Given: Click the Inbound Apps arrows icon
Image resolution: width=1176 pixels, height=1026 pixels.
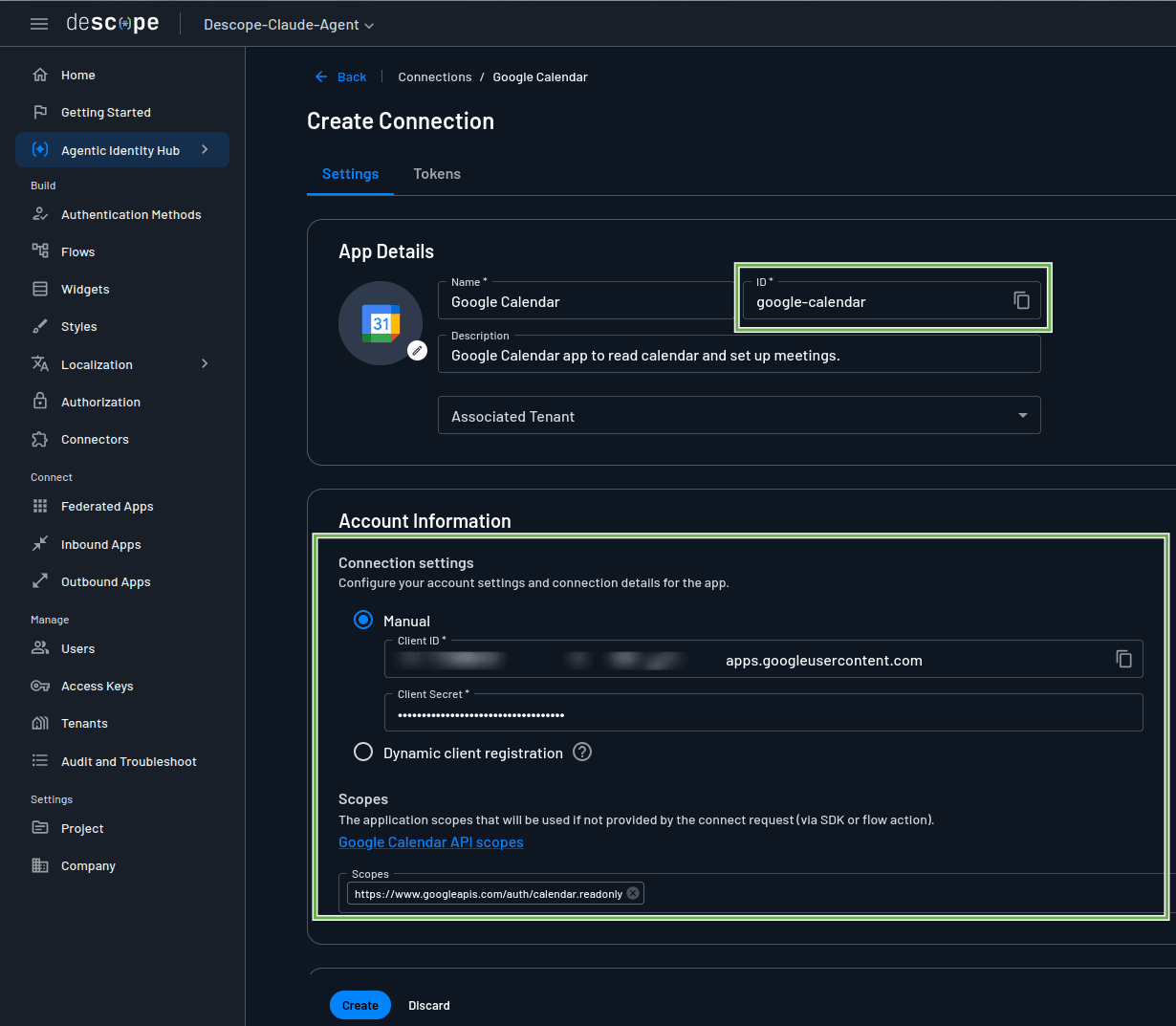Looking at the screenshot, I should tap(40, 544).
